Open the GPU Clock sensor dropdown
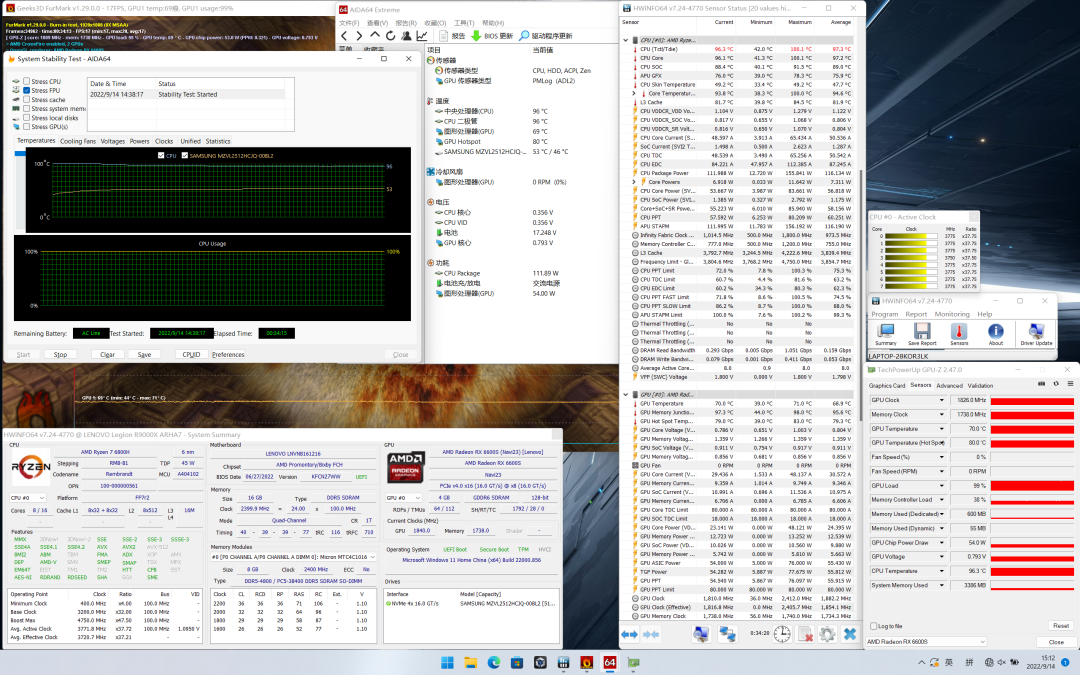Image resolution: width=1080 pixels, height=675 pixels. click(x=942, y=400)
